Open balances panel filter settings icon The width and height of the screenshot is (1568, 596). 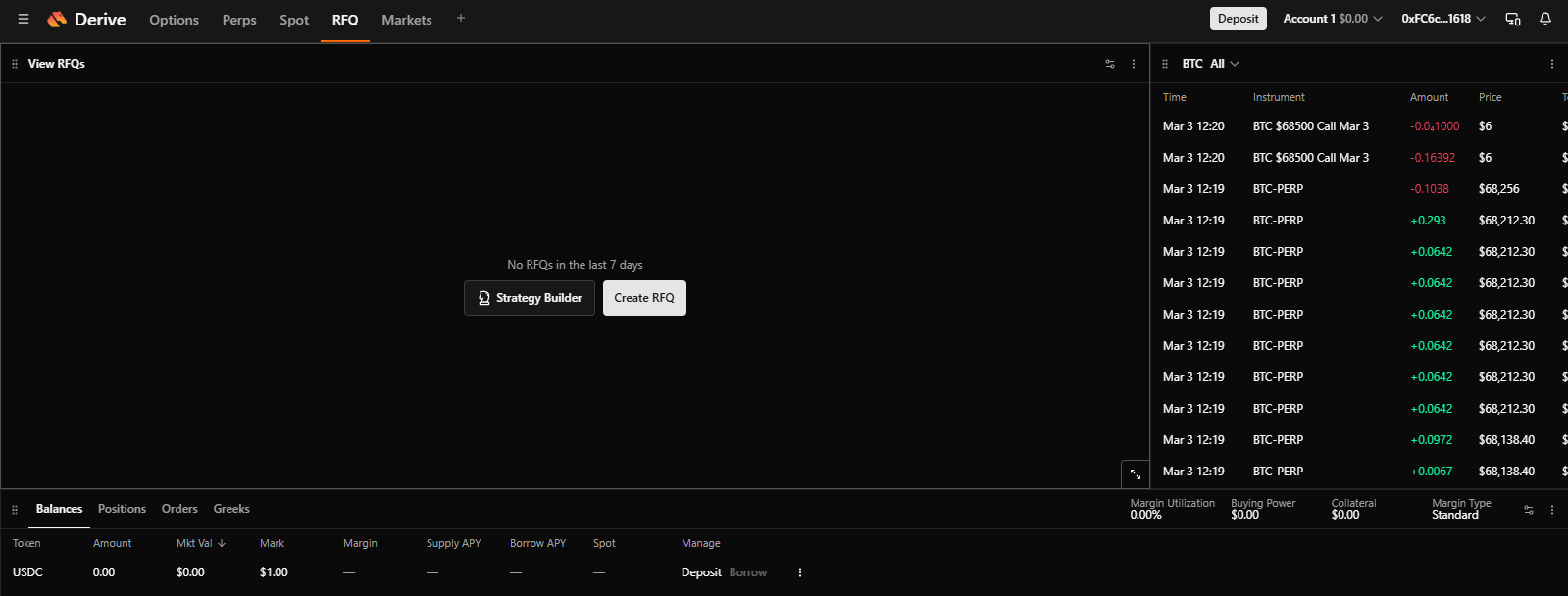(x=1529, y=510)
